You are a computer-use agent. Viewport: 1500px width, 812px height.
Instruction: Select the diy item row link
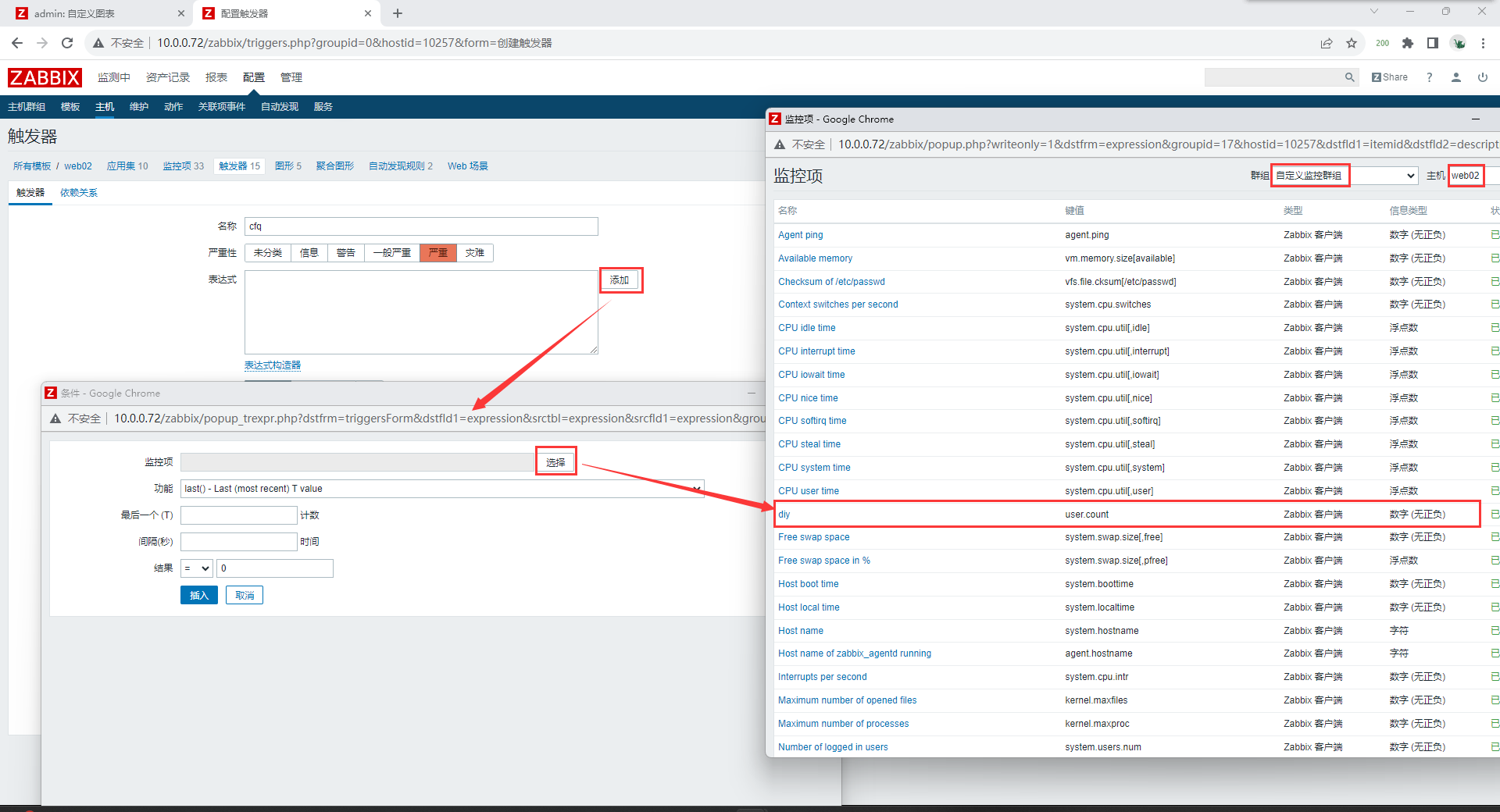point(784,515)
